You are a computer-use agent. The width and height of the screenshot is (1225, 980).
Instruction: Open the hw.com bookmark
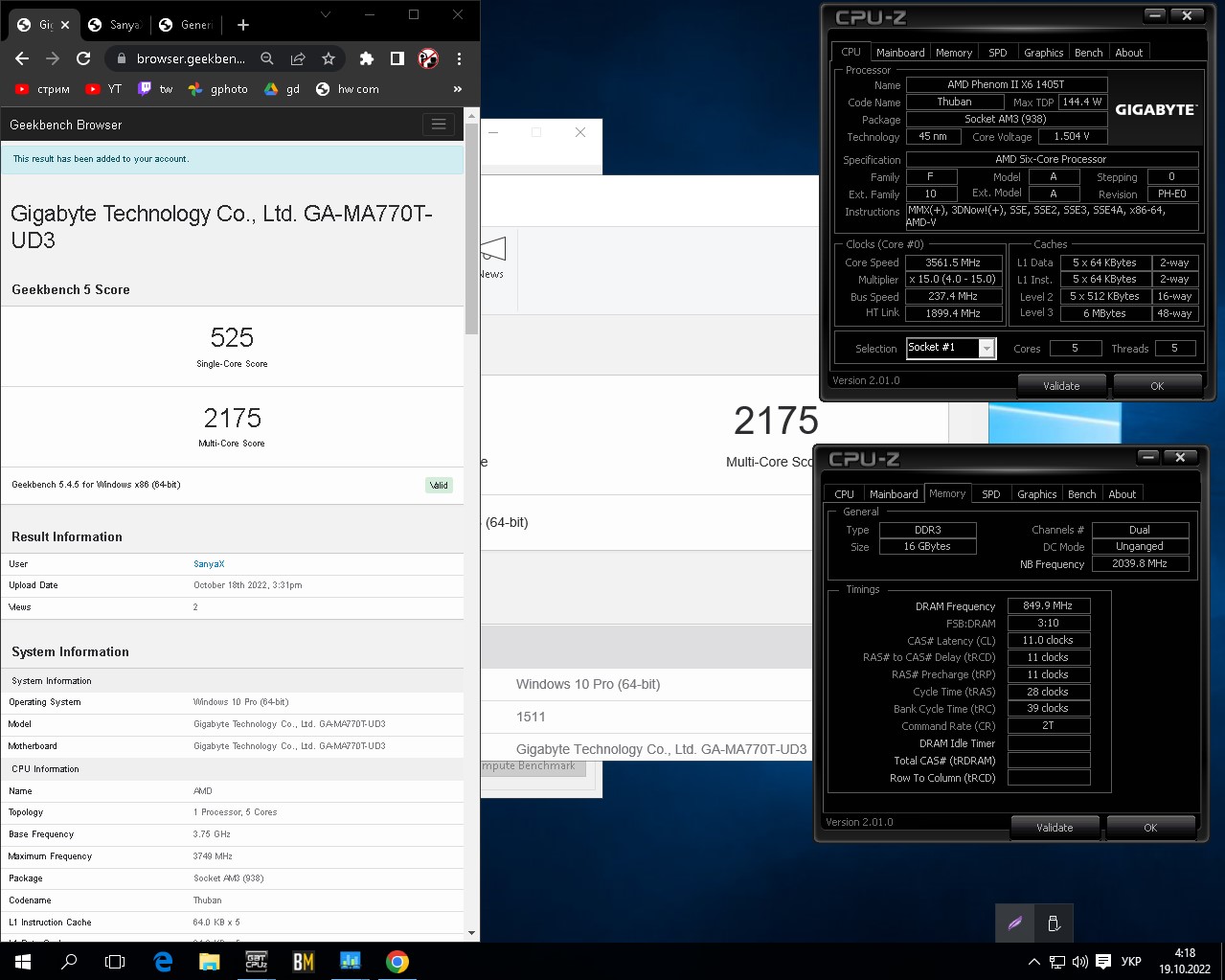coord(348,89)
